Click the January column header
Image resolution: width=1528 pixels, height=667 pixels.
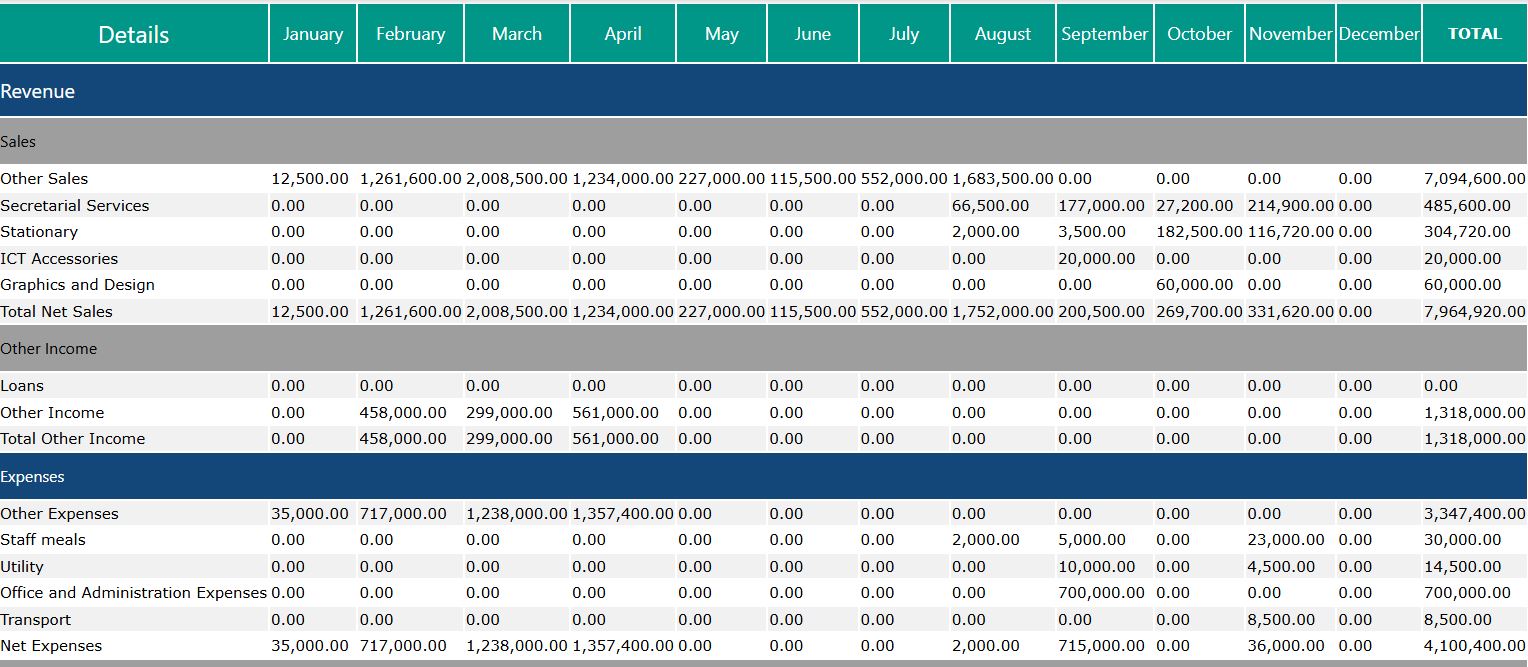(312, 33)
